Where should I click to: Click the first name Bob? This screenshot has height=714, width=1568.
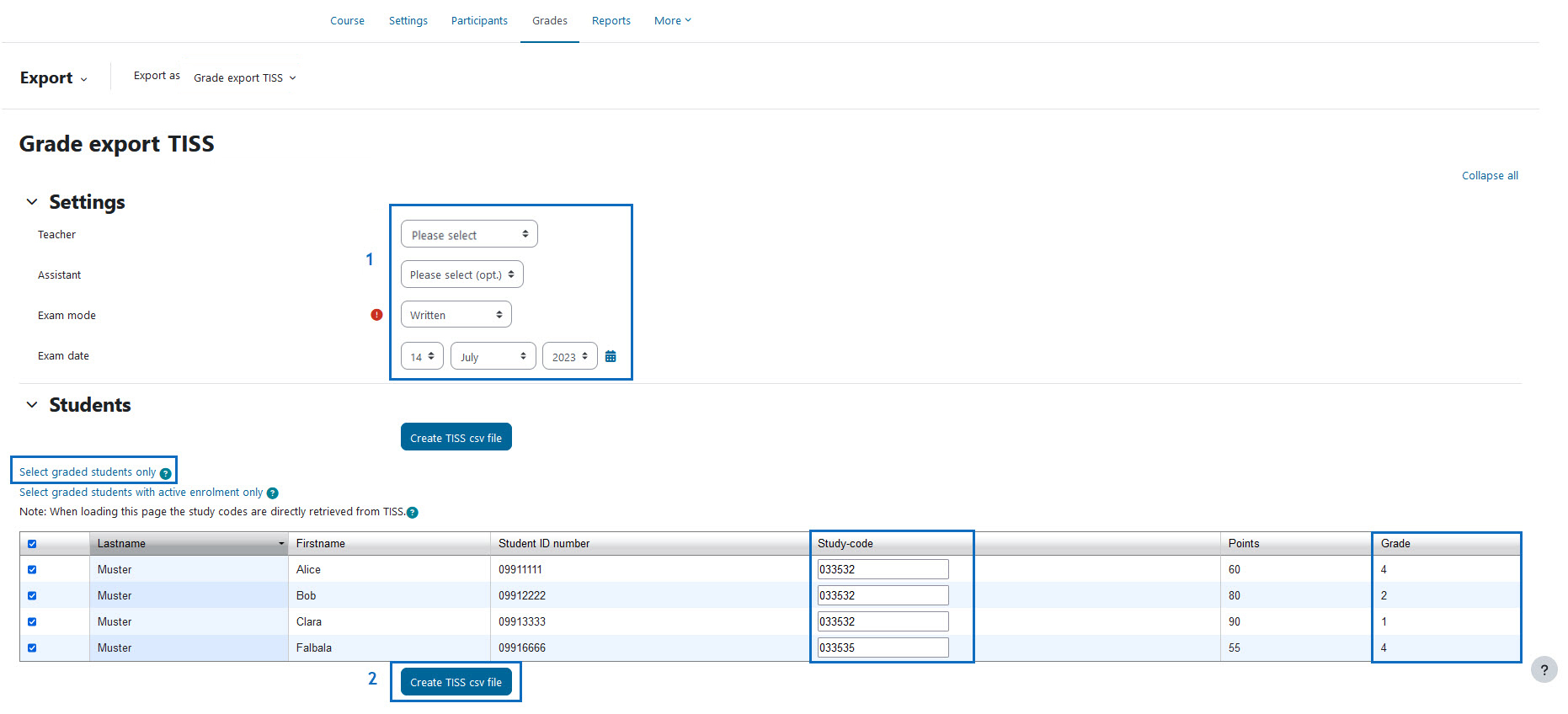pyautogui.click(x=306, y=596)
